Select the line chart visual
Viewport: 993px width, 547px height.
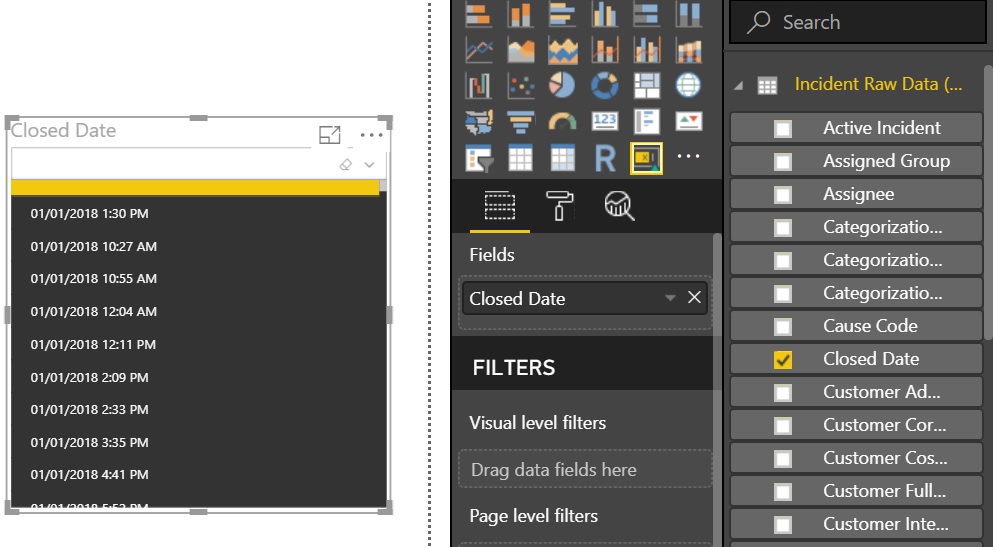pyautogui.click(x=478, y=50)
